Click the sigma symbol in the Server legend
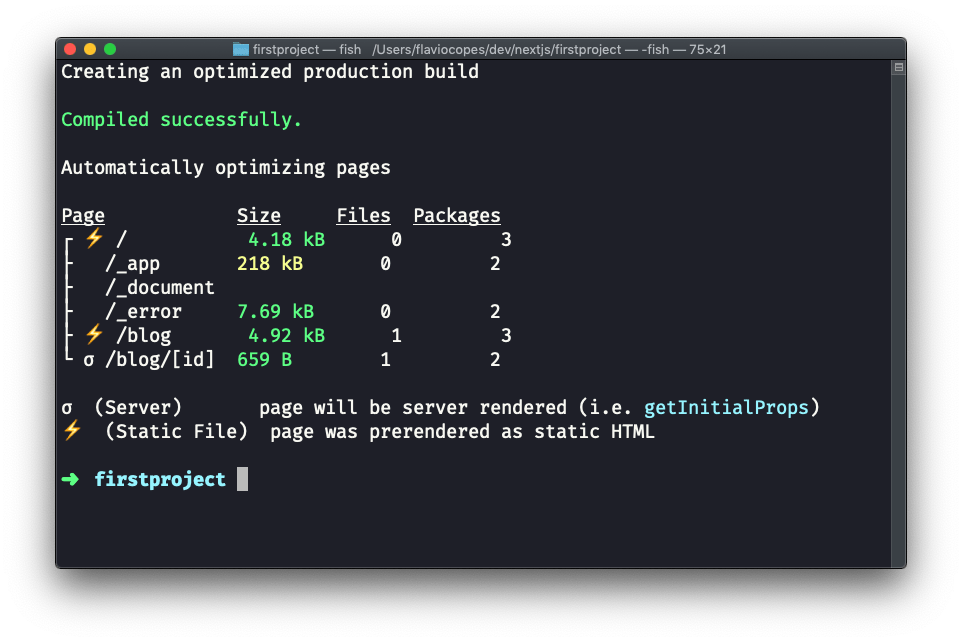The image size is (962, 642). point(67,408)
